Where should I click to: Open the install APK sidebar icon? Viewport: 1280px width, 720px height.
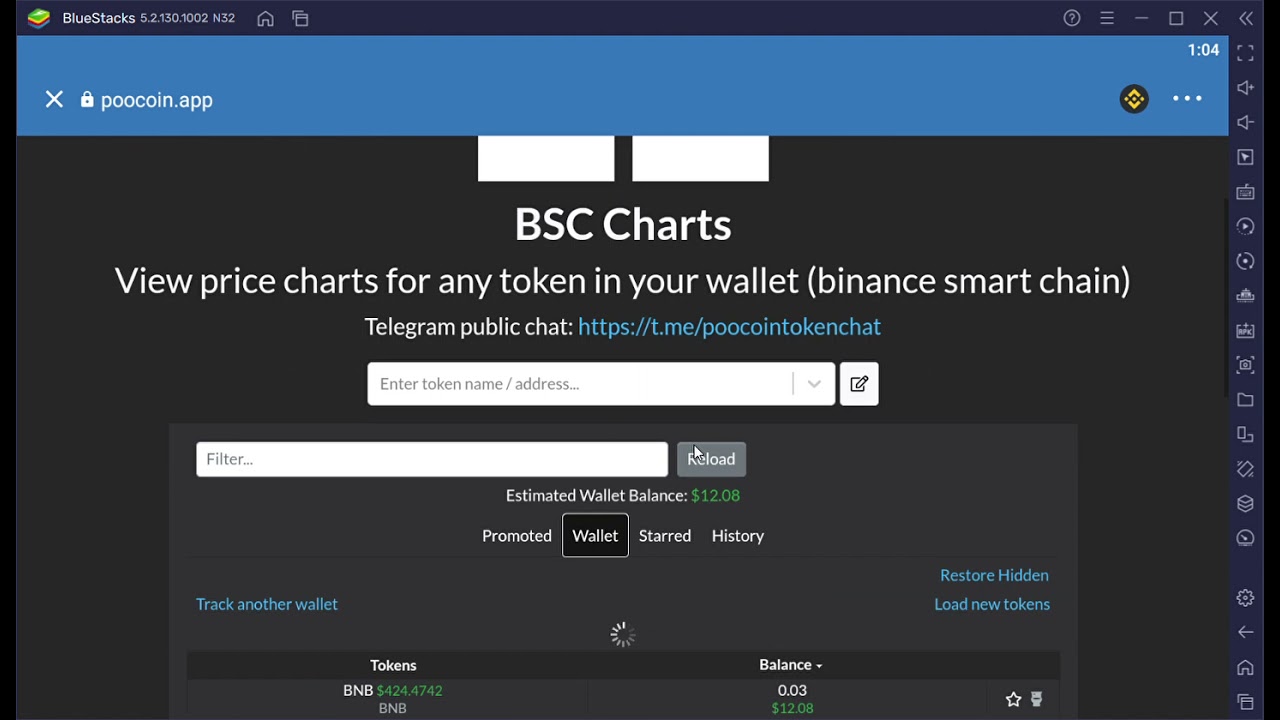pyautogui.click(x=1245, y=330)
